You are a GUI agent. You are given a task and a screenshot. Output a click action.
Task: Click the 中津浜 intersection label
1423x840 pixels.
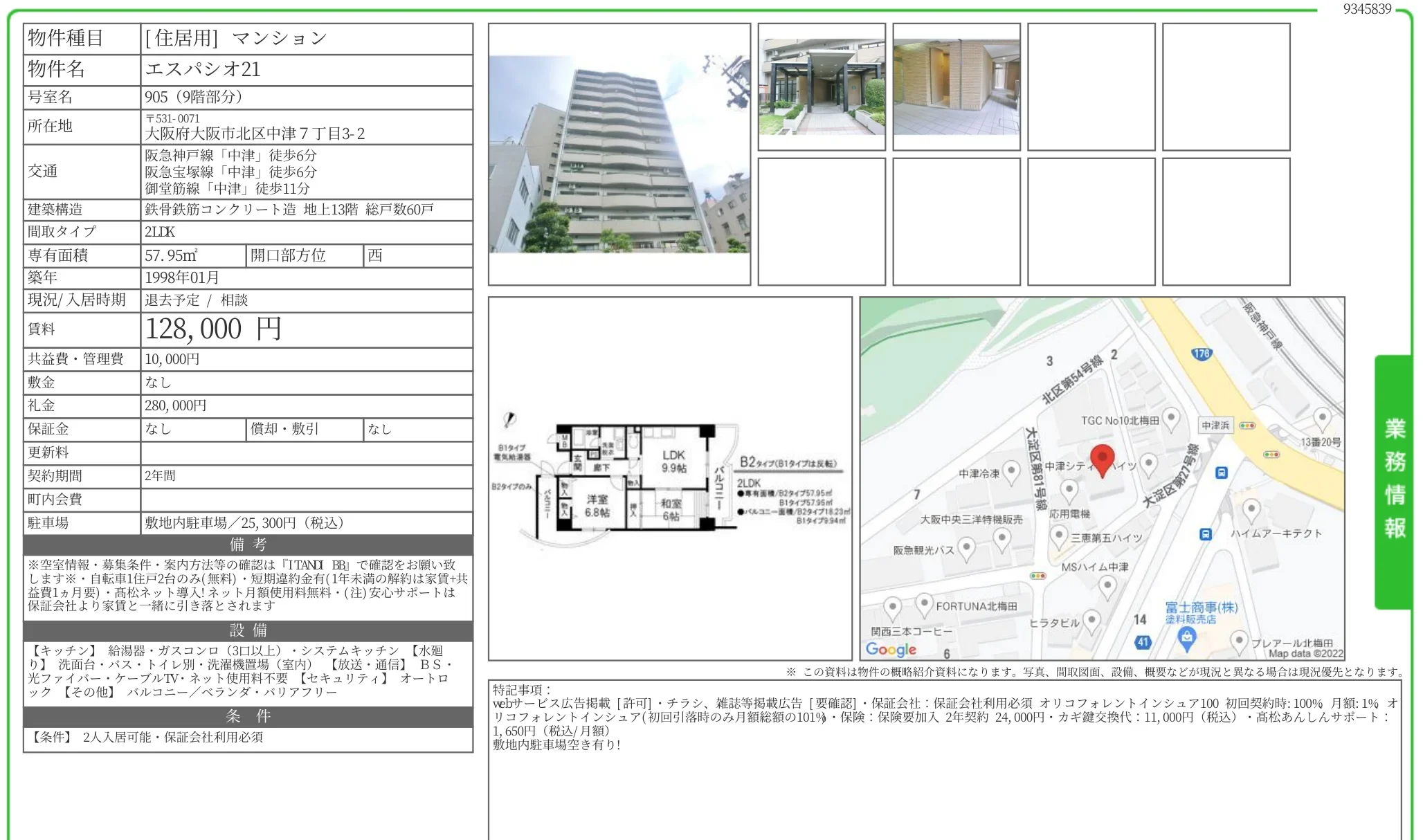1215,426
